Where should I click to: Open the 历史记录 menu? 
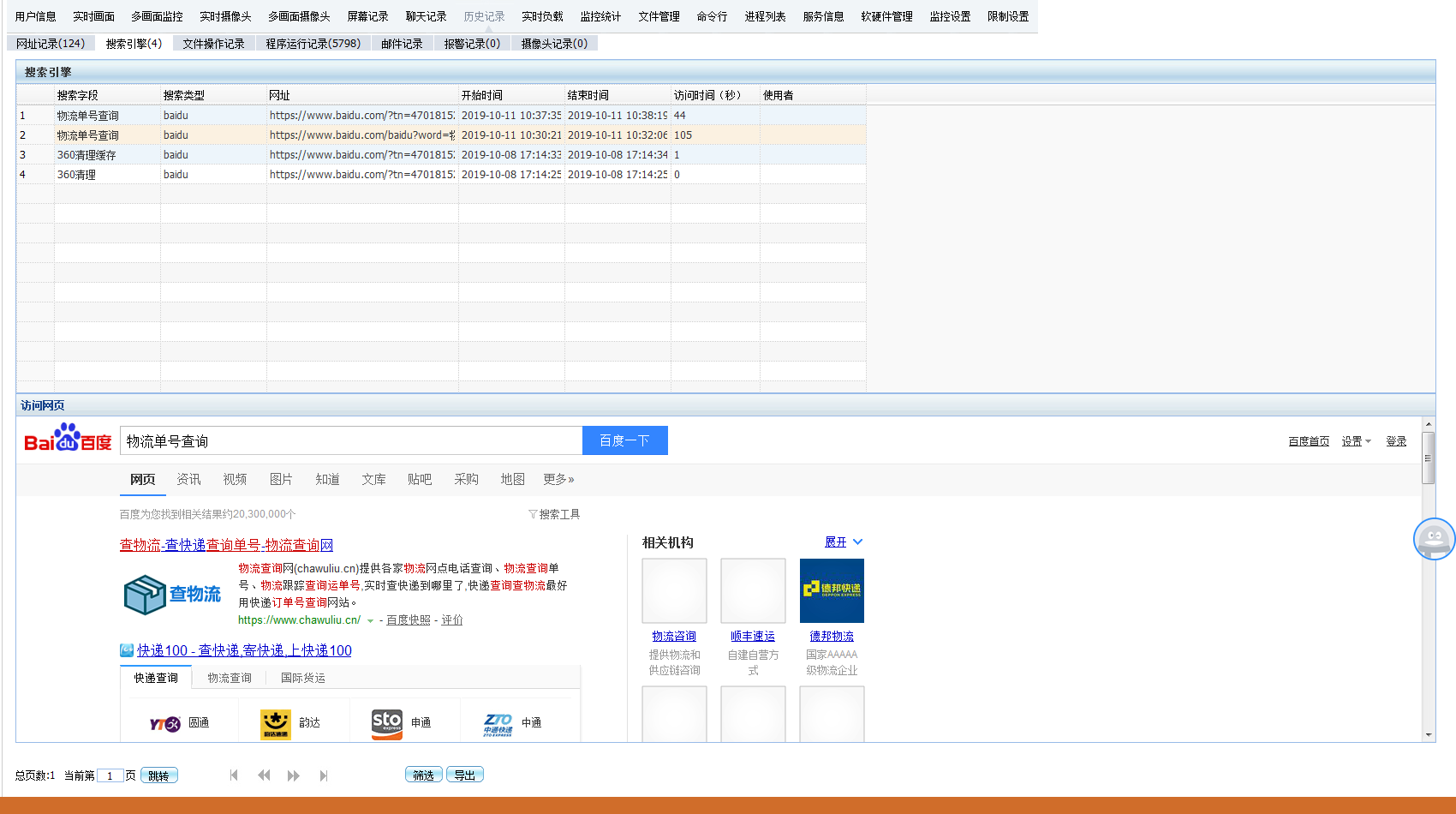point(484,16)
